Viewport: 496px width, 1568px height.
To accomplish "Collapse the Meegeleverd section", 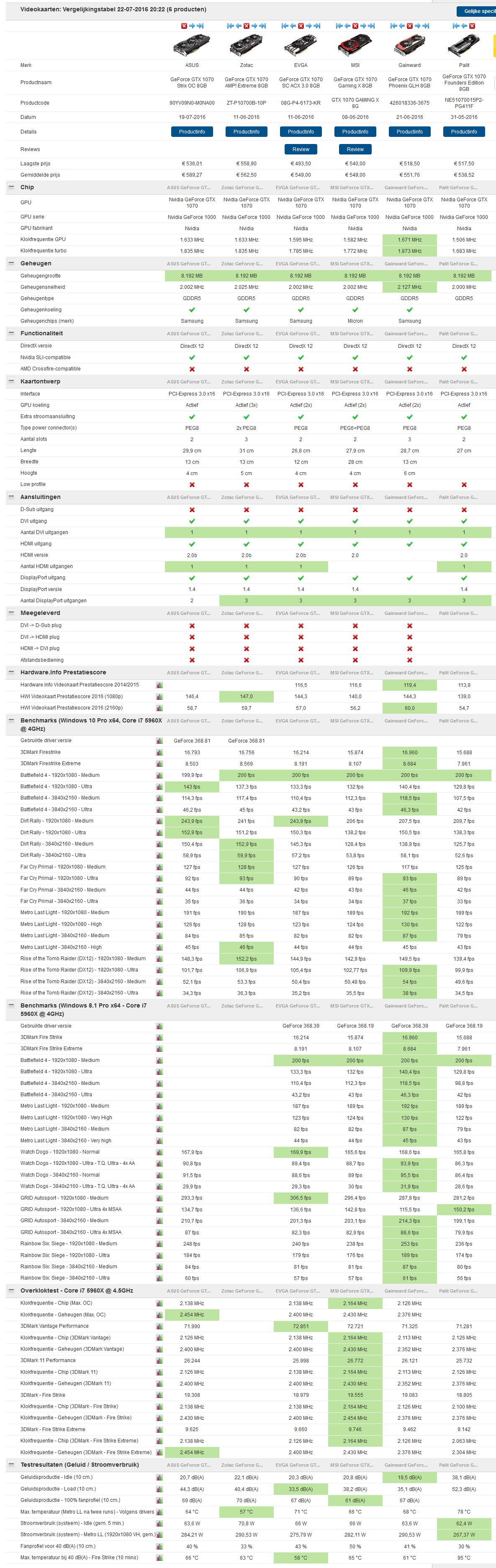I will 11,613.
